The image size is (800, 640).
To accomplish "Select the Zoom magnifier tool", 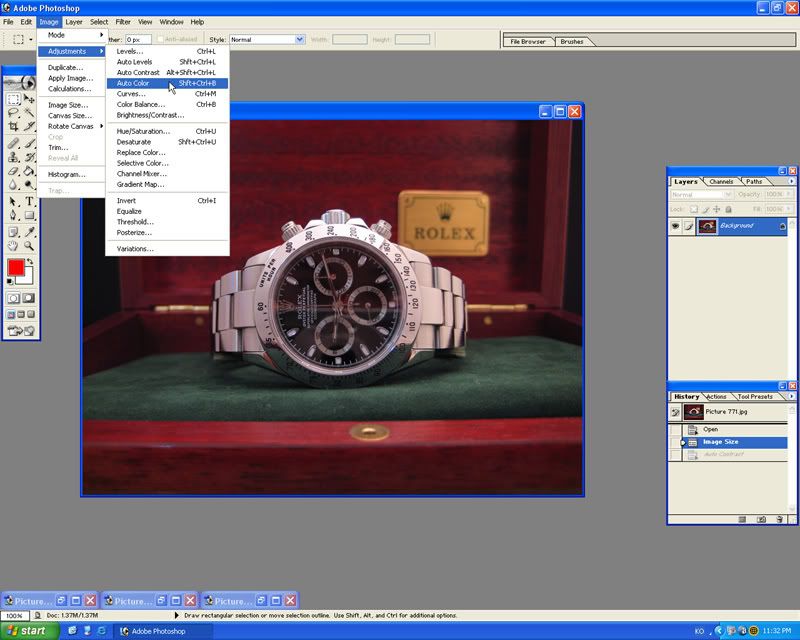I will tap(29, 246).
